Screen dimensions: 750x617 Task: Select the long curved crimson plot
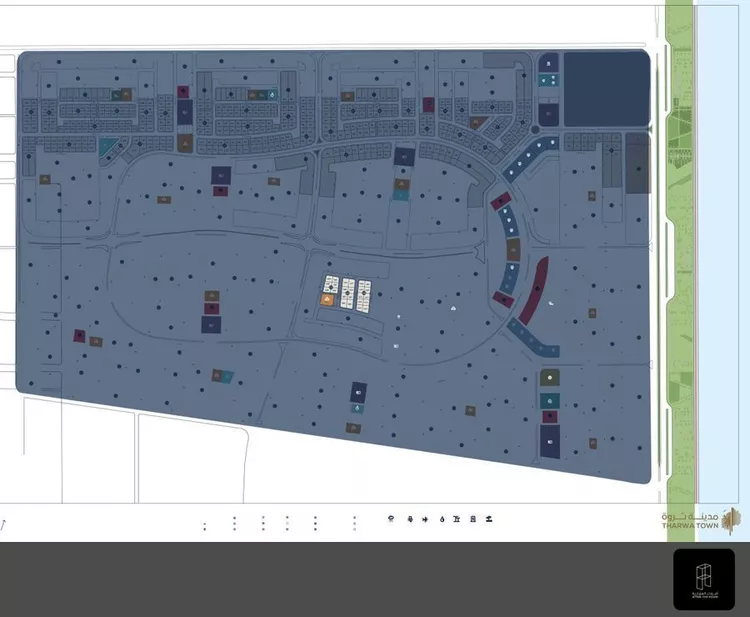tap(535, 291)
